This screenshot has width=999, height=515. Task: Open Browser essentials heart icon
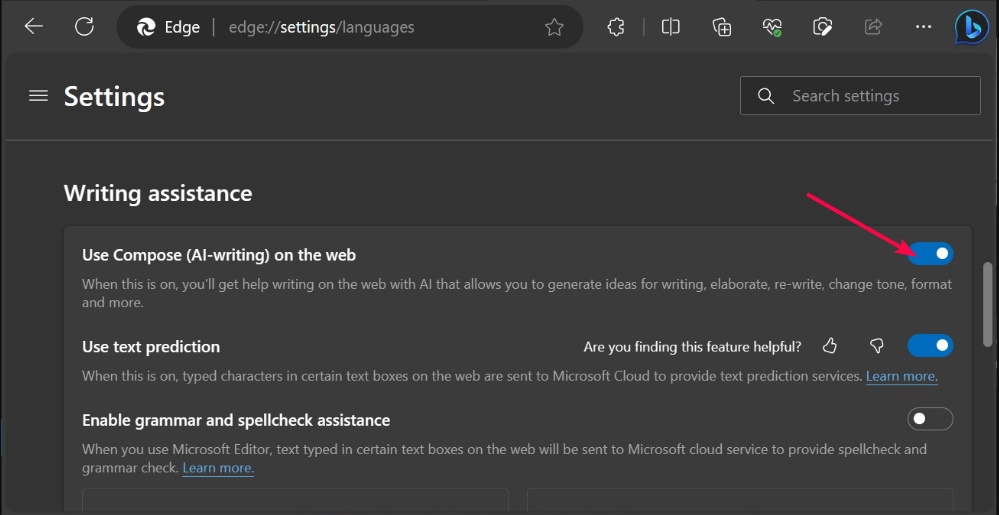[x=773, y=27]
